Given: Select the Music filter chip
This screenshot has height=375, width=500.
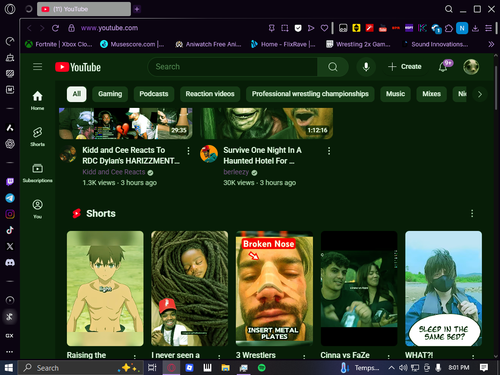Looking at the screenshot, I should click(395, 94).
